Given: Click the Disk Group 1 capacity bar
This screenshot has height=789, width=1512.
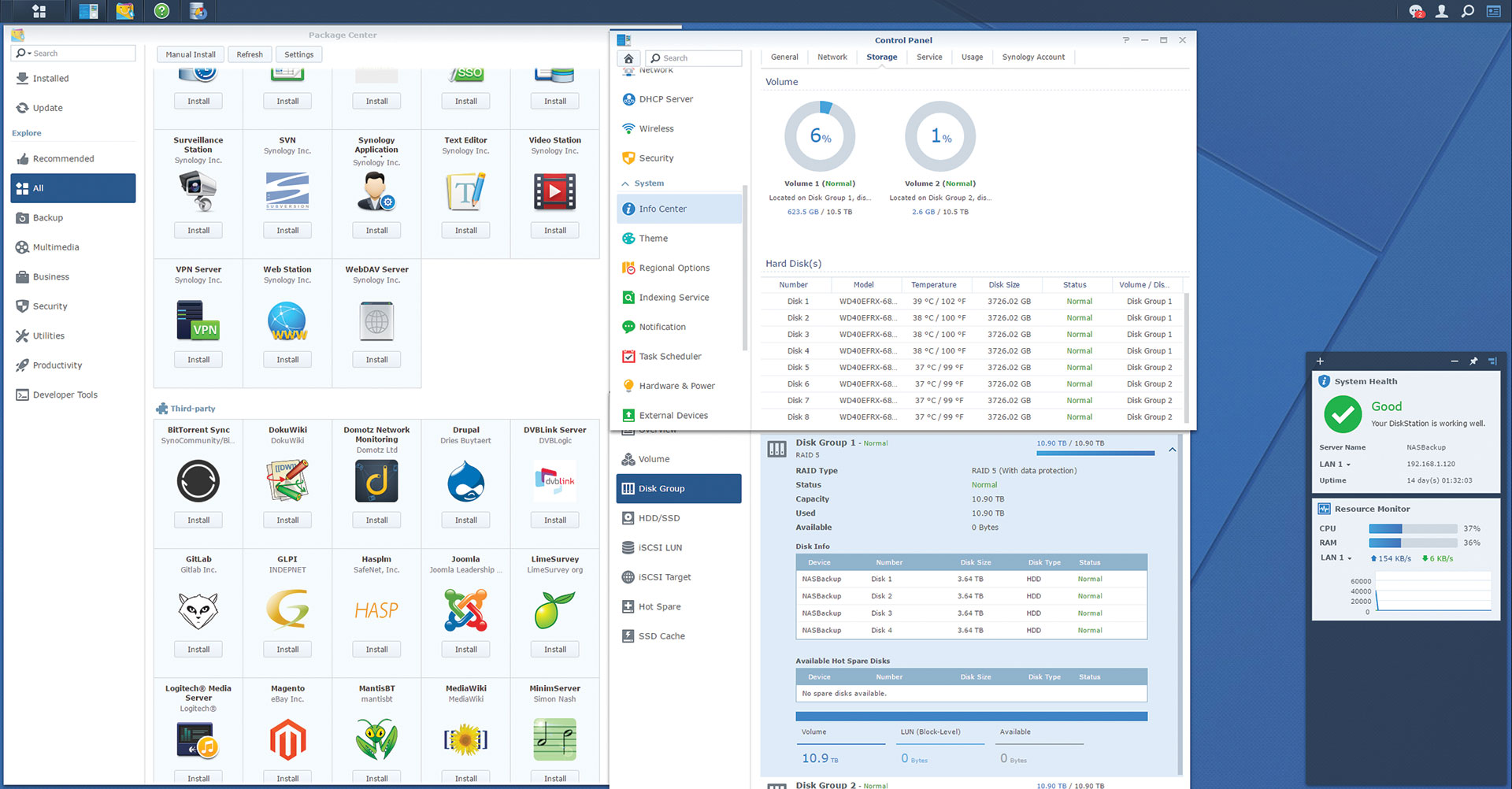Looking at the screenshot, I should coord(1095,453).
